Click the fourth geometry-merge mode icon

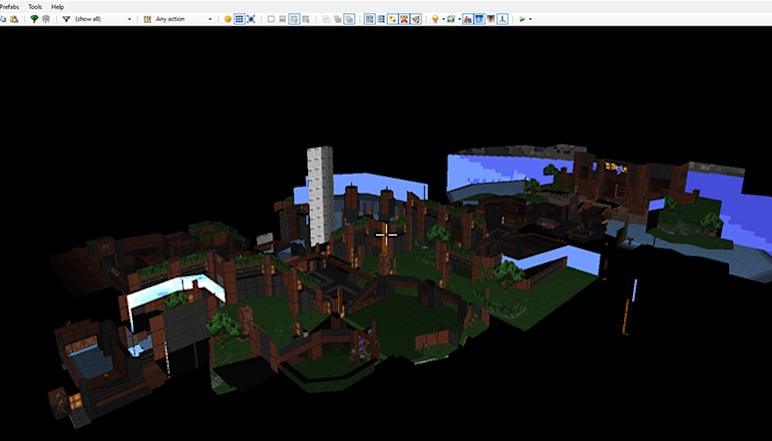pyautogui.click(x=306, y=19)
